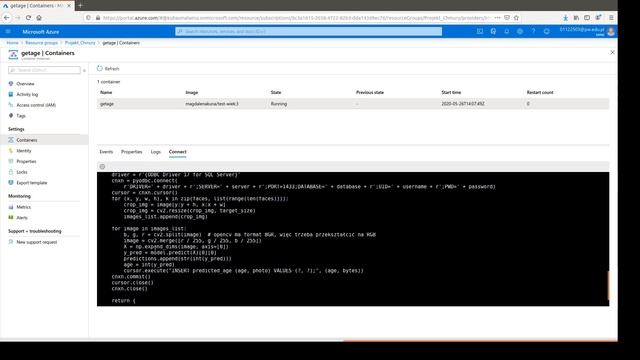The width and height of the screenshot is (640, 360).
Task: Open the browser page actions menu
Action: [x=497, y=18]
